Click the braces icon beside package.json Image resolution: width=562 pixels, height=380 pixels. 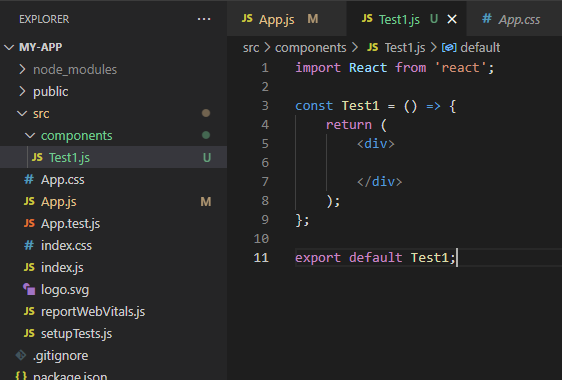coord(21,375)
